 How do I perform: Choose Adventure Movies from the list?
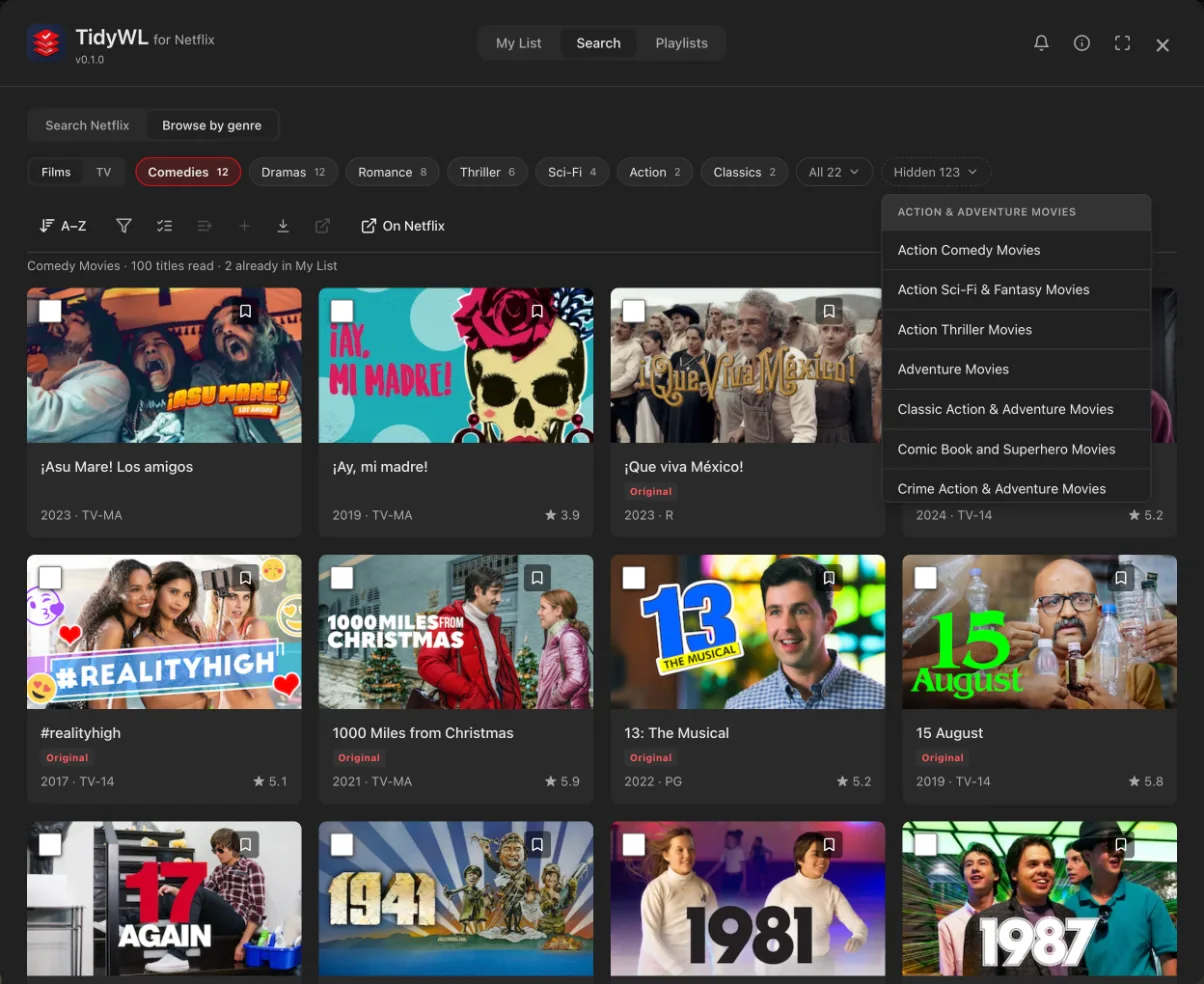(1016, 369)
